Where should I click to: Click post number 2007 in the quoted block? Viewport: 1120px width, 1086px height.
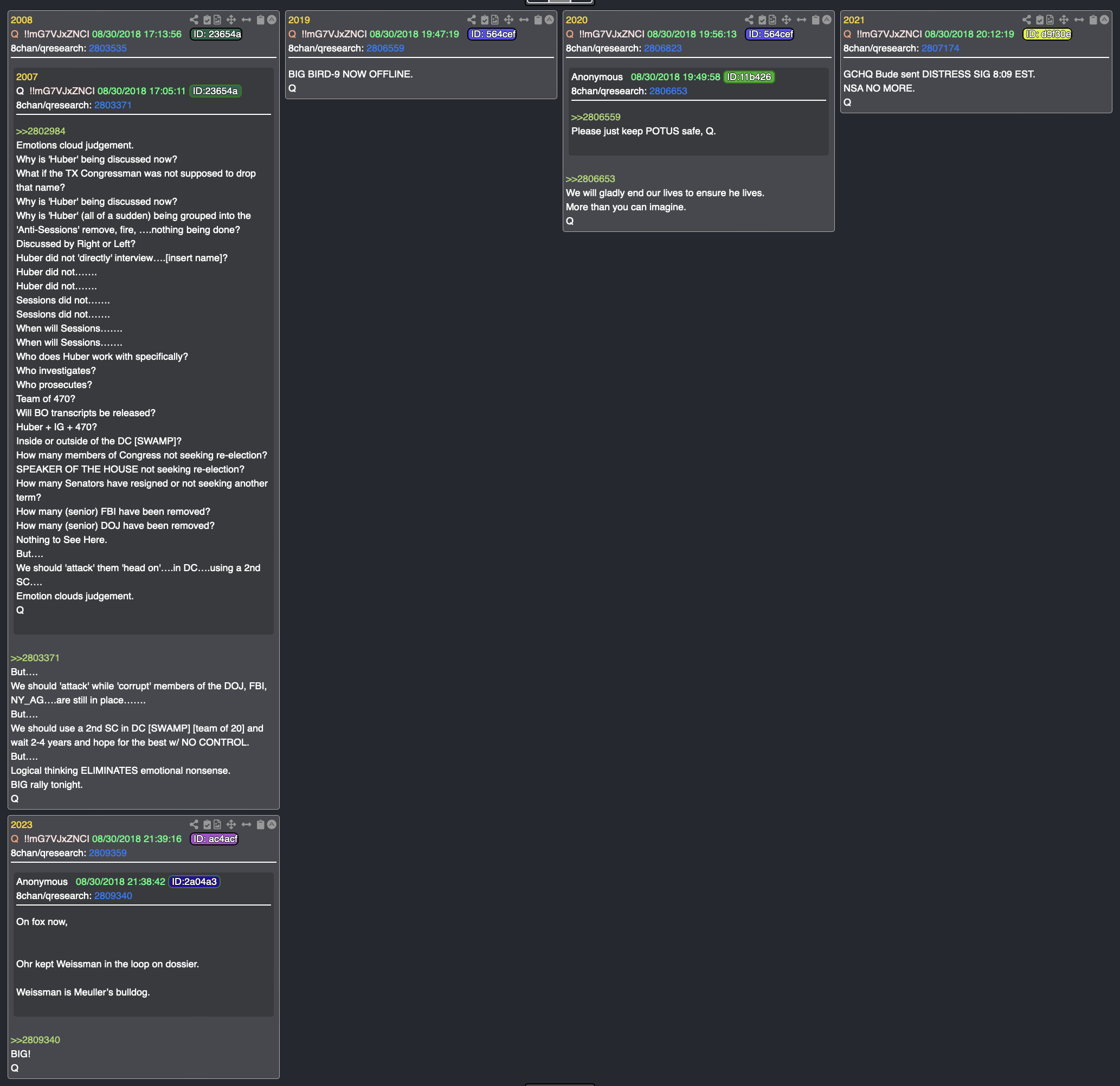[x=27, y=77]
